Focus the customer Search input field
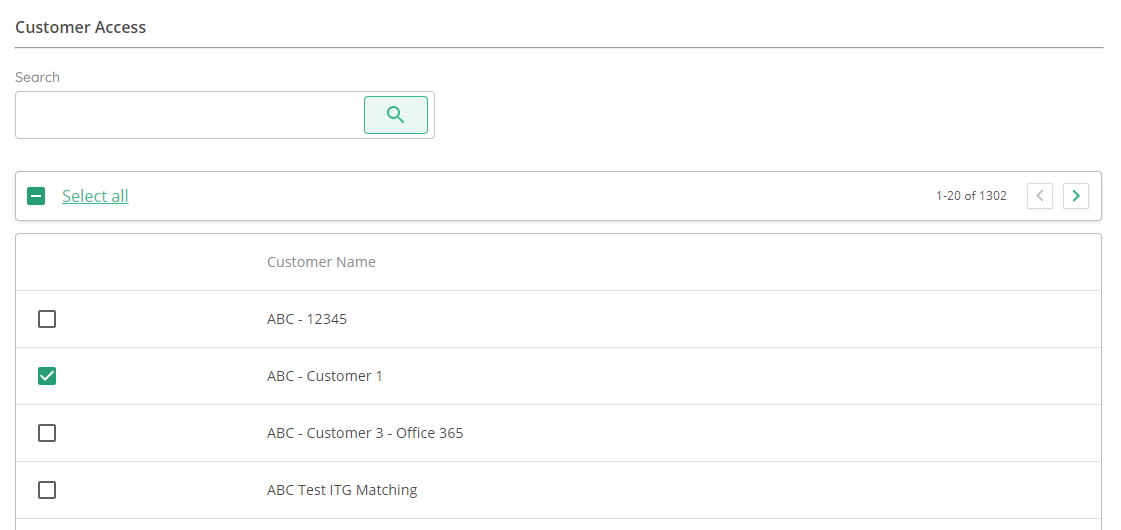The width and height of the screenshot is (1121, 530). (x=190, y=114)
